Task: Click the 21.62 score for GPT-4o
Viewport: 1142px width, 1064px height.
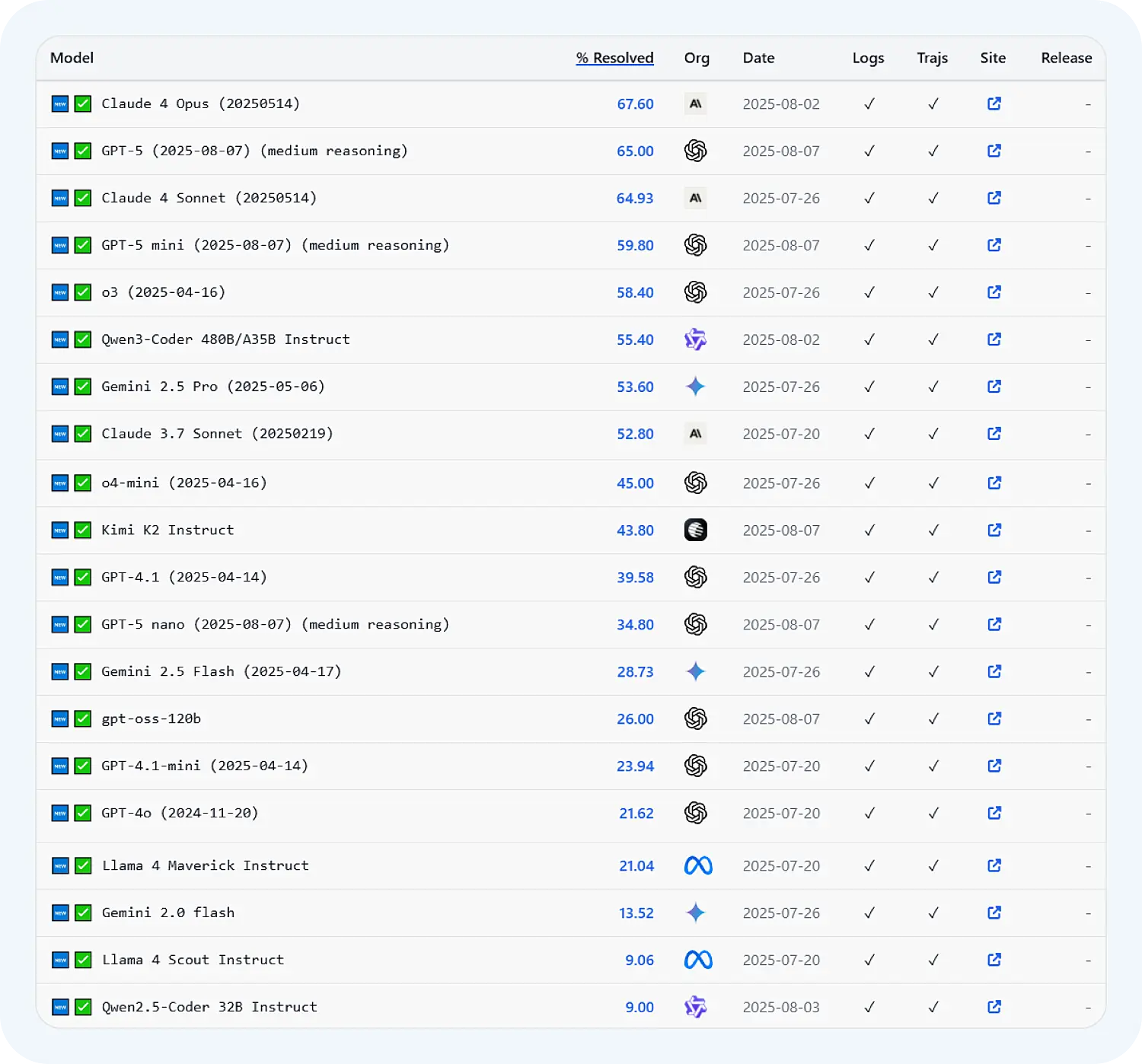Action: (x=636, y=813)
